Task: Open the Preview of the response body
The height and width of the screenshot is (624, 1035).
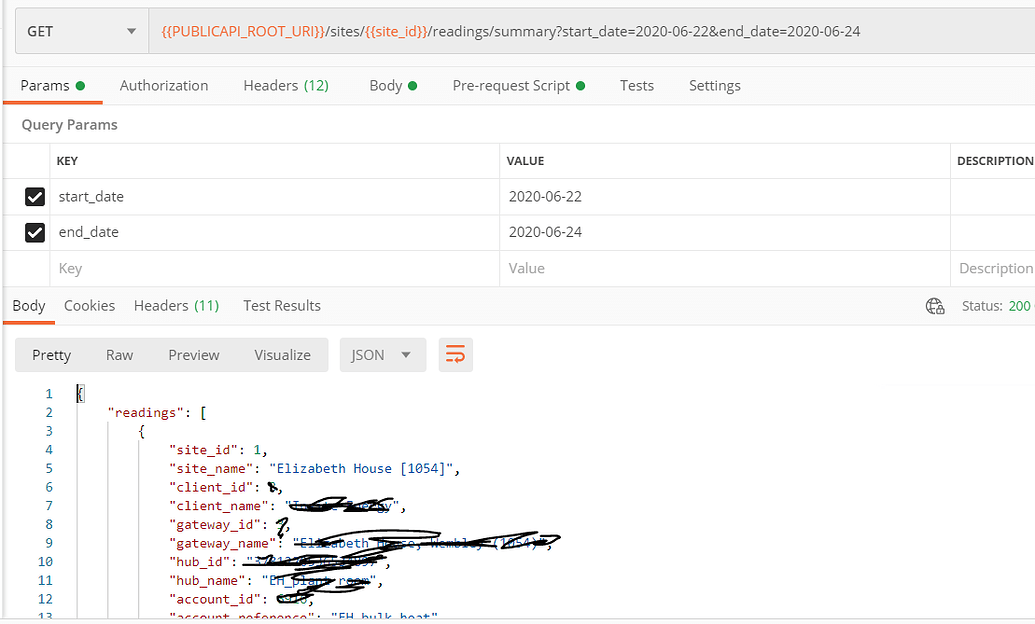Action: tap(193, 354)
